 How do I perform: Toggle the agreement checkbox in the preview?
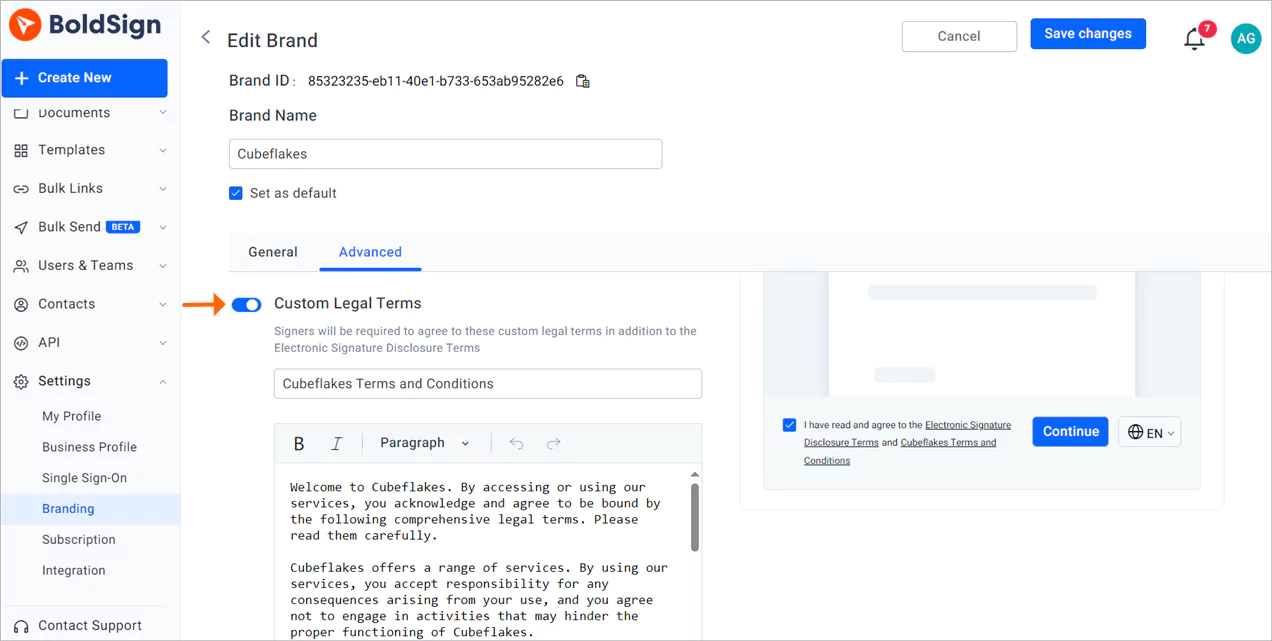790,425
